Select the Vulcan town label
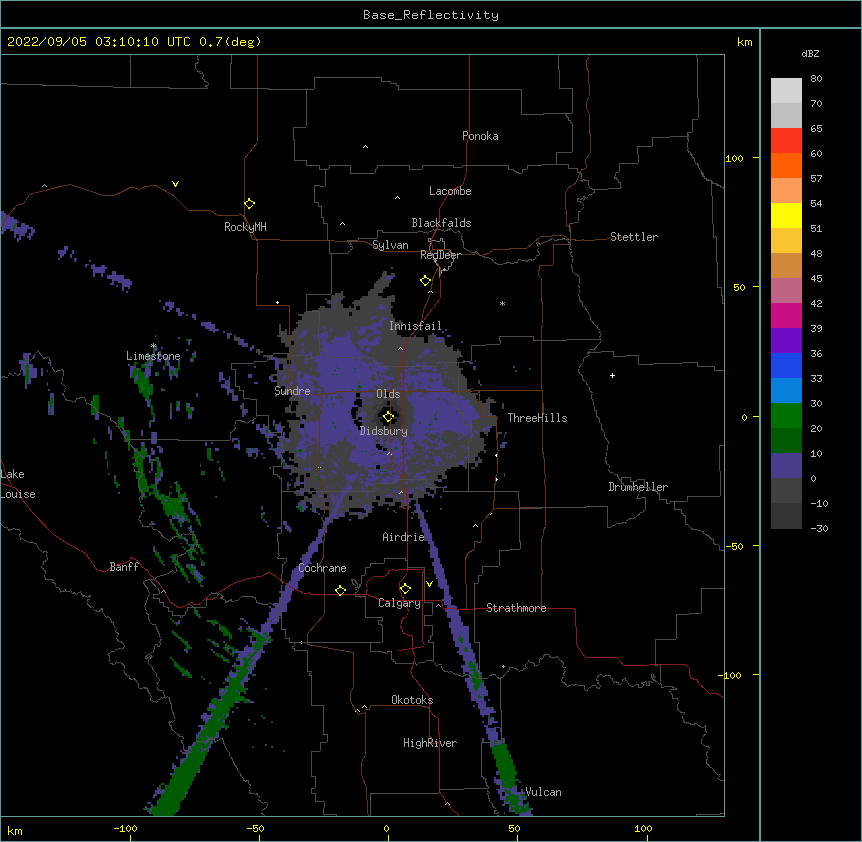The width and height of the screenshot is (862, 842). (x=543, y=792)
